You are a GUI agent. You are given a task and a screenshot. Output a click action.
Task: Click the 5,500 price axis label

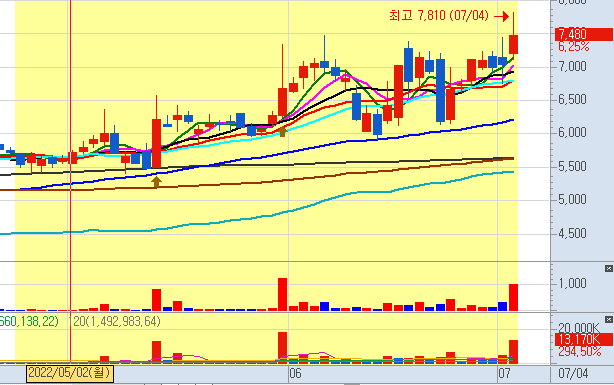(572, 166)
